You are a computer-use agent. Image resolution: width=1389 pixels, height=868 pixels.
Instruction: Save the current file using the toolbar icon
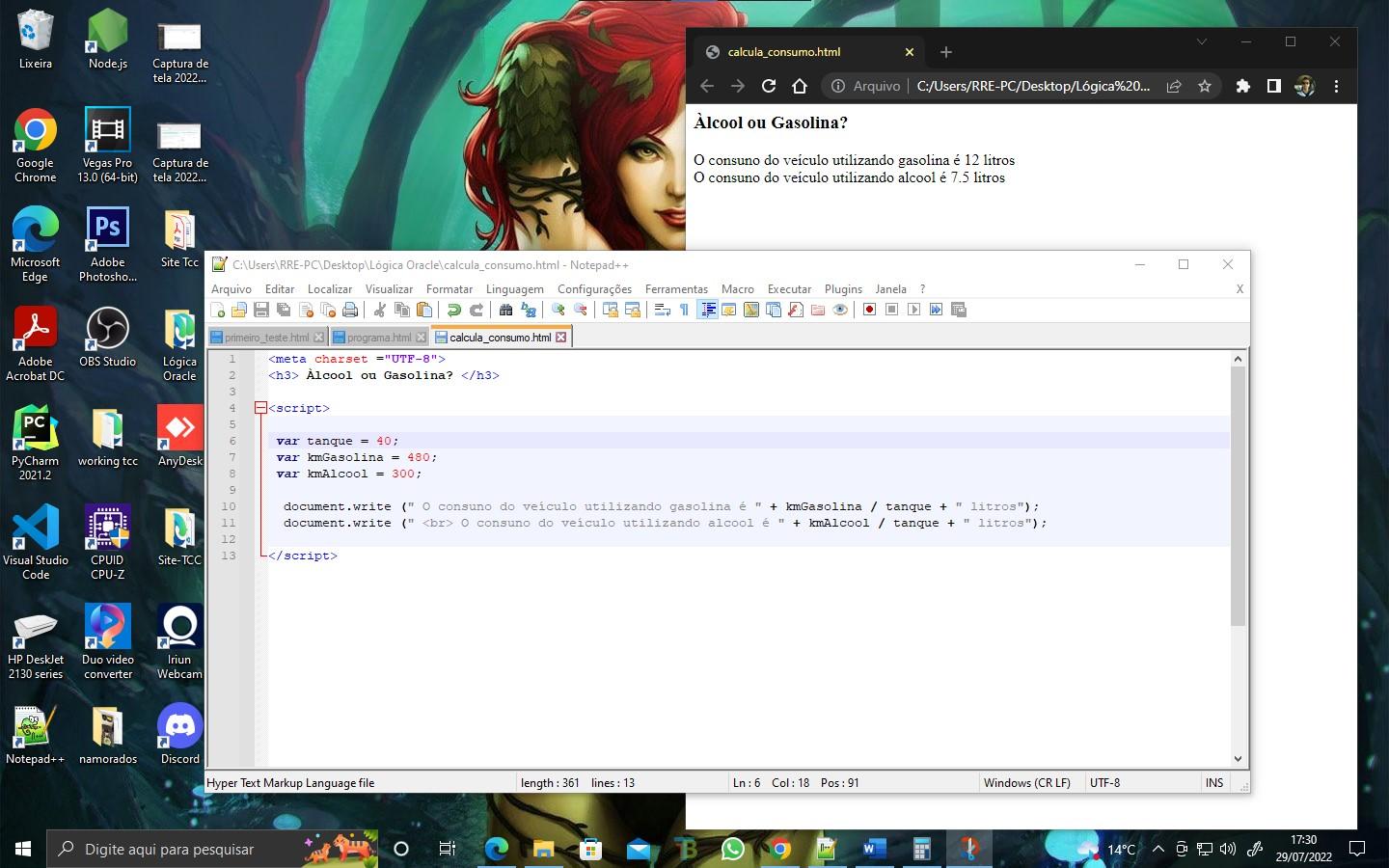(x=261, y=310)
